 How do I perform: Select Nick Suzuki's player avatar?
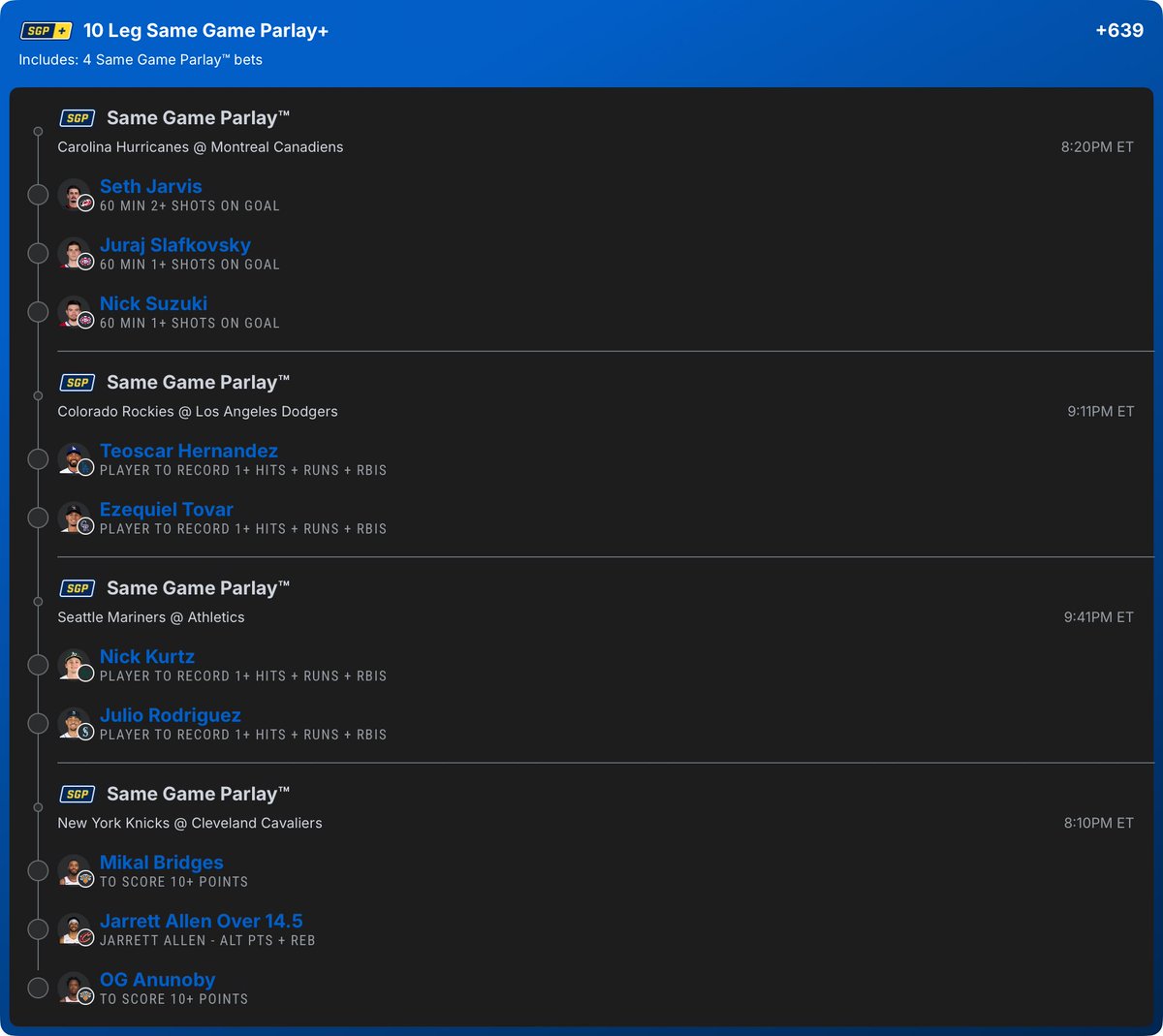75,312
